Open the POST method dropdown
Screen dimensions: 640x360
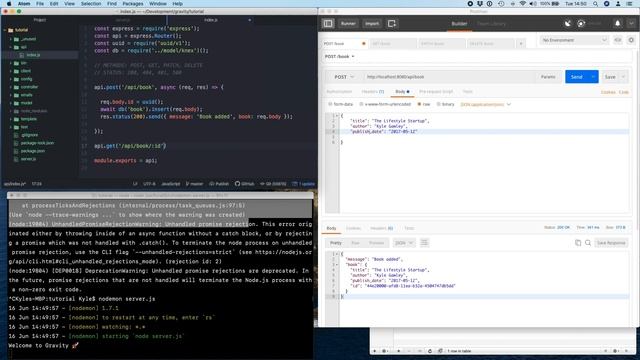click(344, 77)
